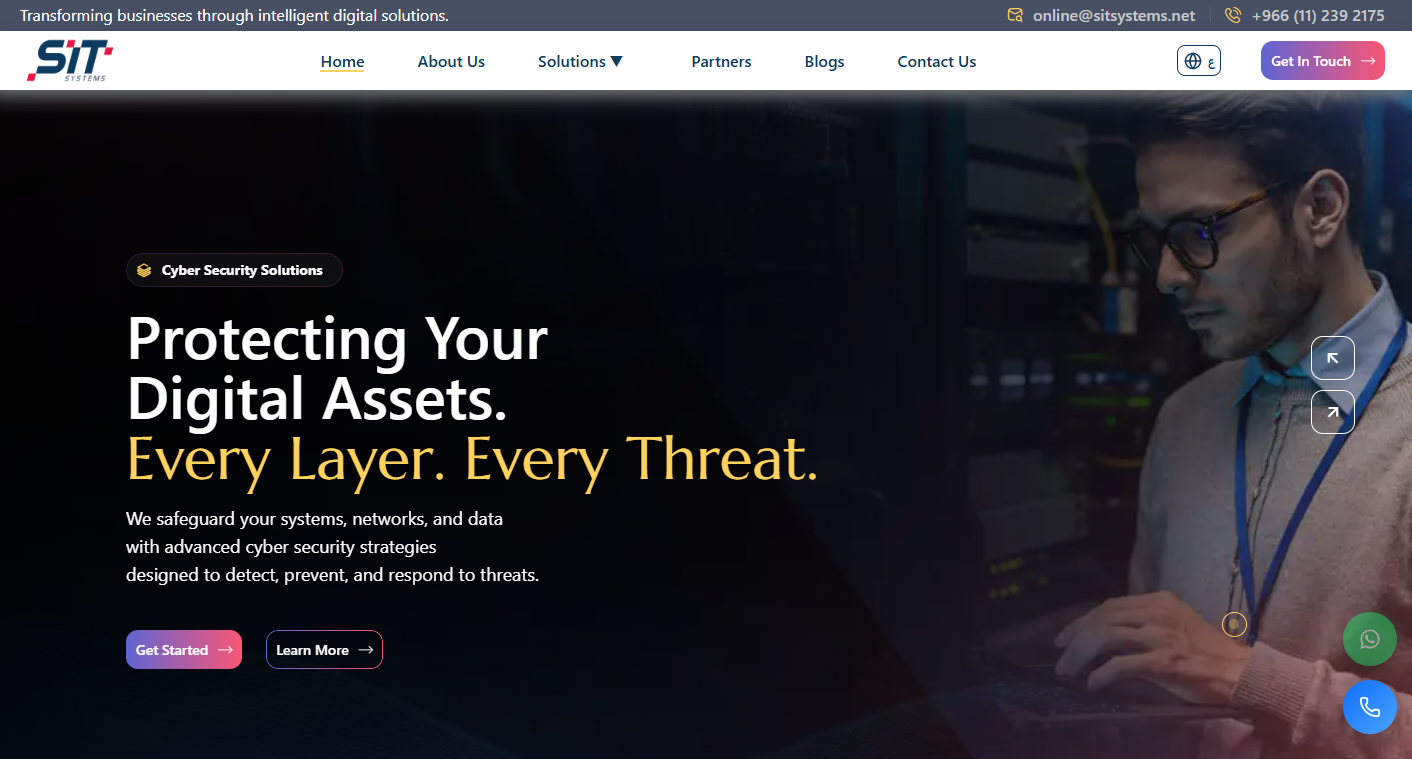Click the "We safeguard your systems" paragraph
This screenshot has height=759, width=1412.
pyautogui.click(x=332, y=547)
